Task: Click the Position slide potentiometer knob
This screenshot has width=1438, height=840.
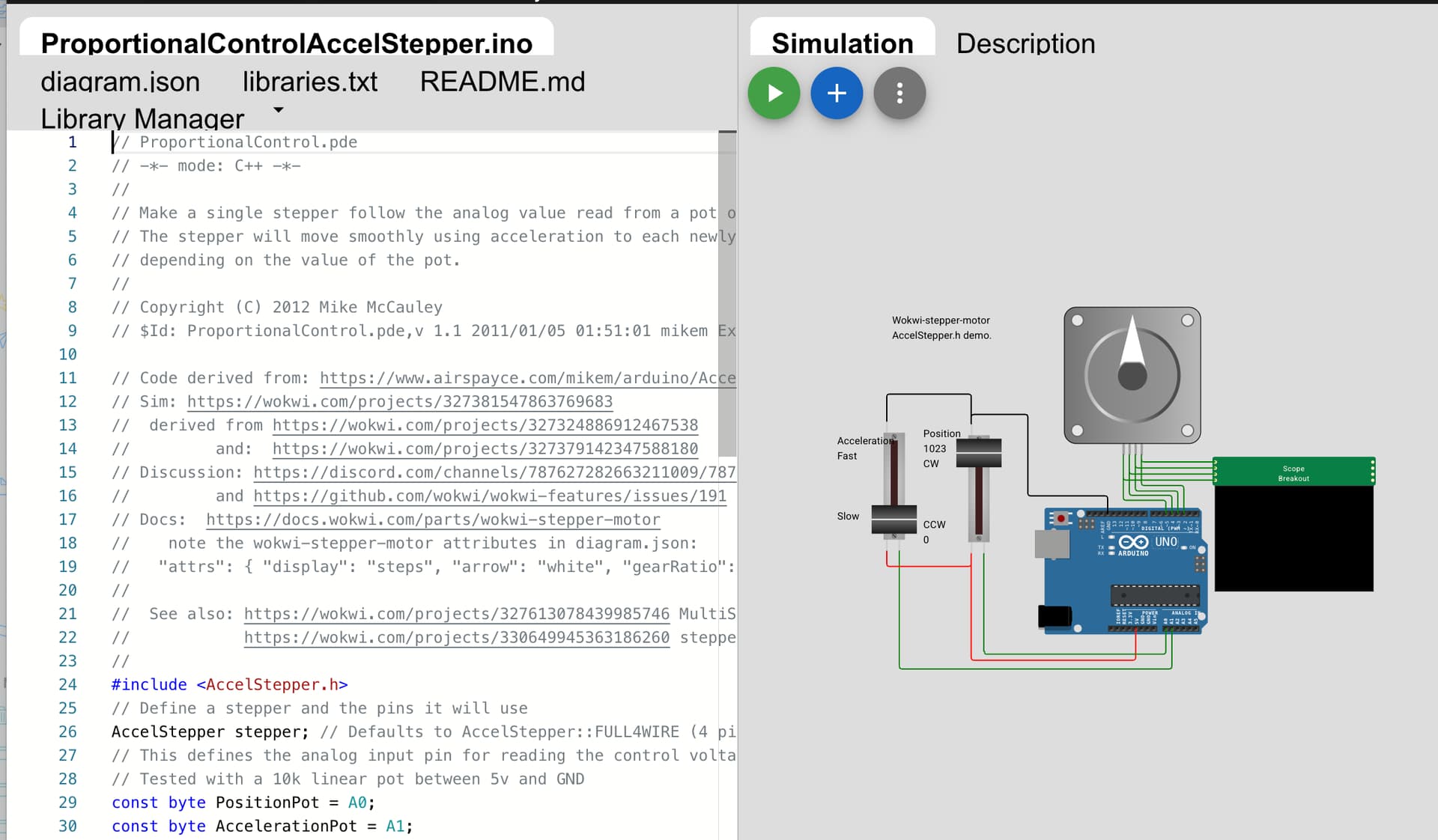Action: [x=978, y=453]
